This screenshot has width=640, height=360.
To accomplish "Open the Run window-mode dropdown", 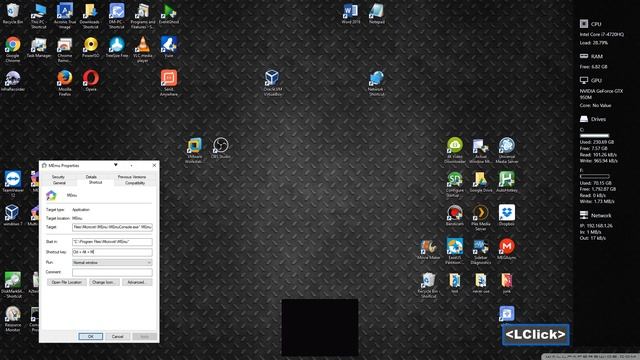I will point(112,262).
